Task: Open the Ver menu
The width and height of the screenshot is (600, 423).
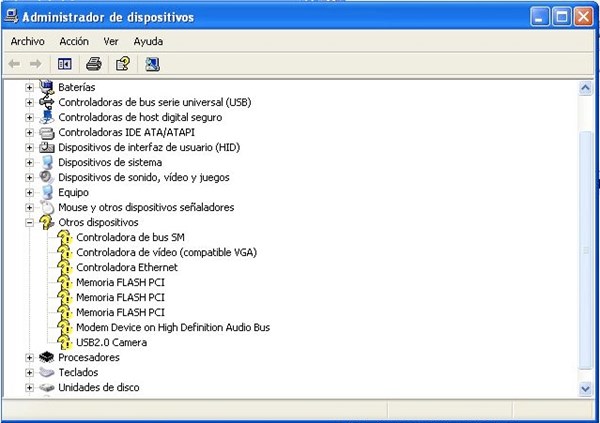Action: click(111, 41)
